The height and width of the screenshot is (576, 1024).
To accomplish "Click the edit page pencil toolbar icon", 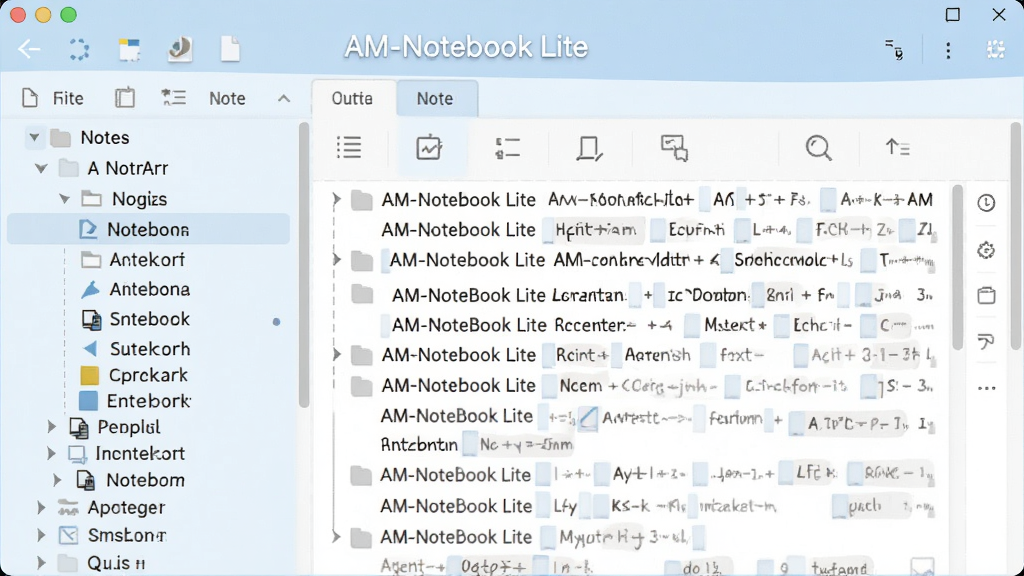I will click(589, 148).
